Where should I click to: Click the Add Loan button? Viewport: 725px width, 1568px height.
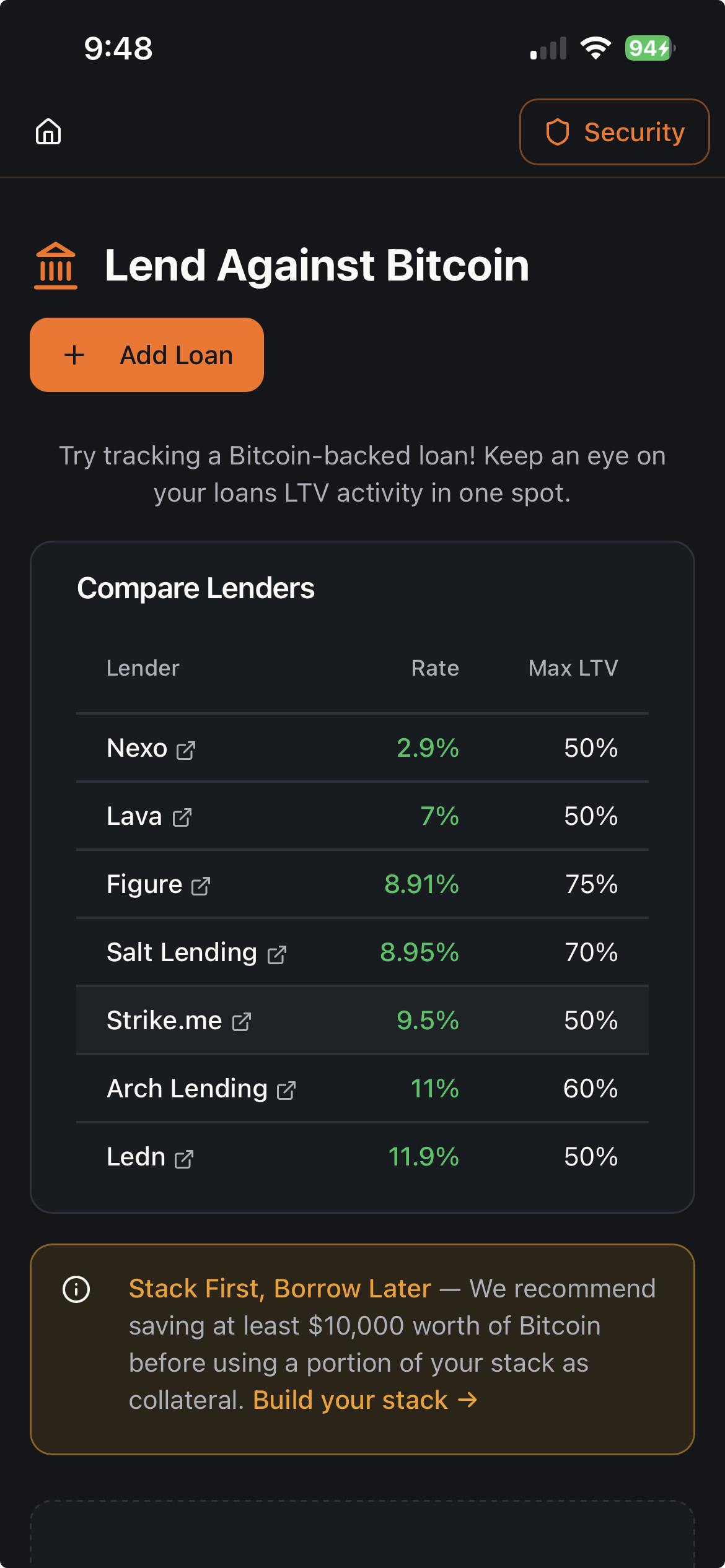point(147,355)
